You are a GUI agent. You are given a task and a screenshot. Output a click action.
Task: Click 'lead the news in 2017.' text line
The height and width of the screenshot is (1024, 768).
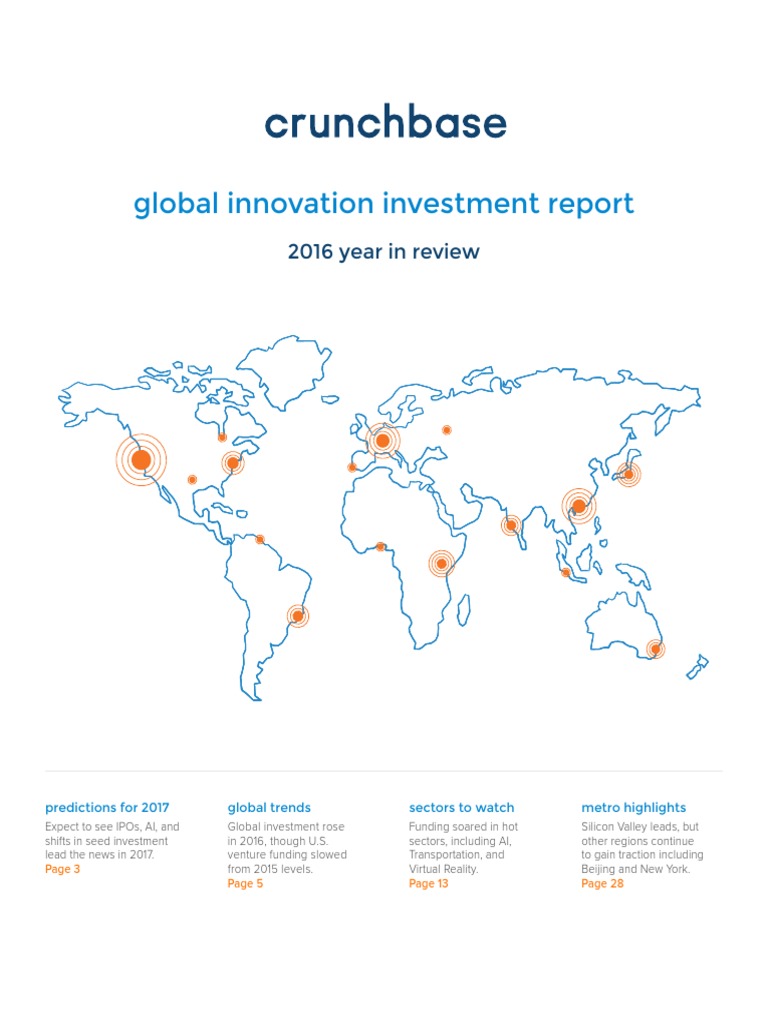(x=100, y=855)
